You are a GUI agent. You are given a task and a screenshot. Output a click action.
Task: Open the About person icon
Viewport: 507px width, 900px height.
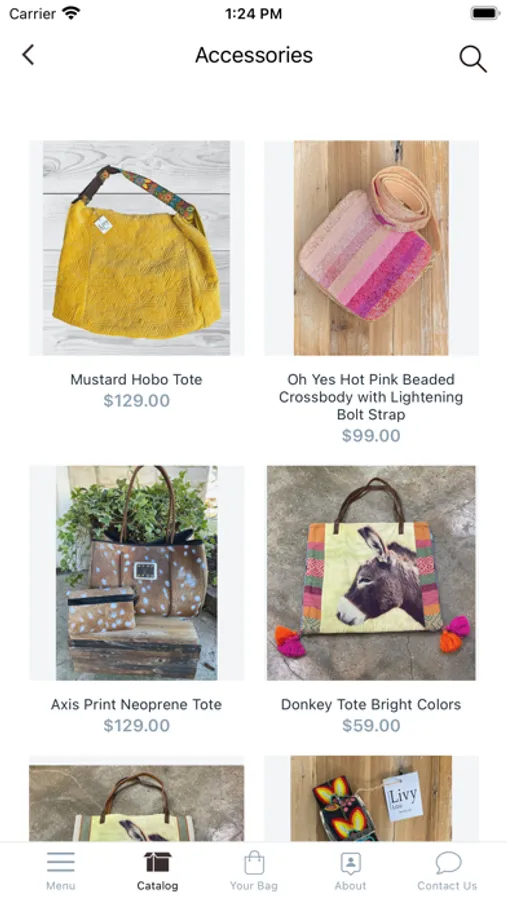tap(350, 862)
